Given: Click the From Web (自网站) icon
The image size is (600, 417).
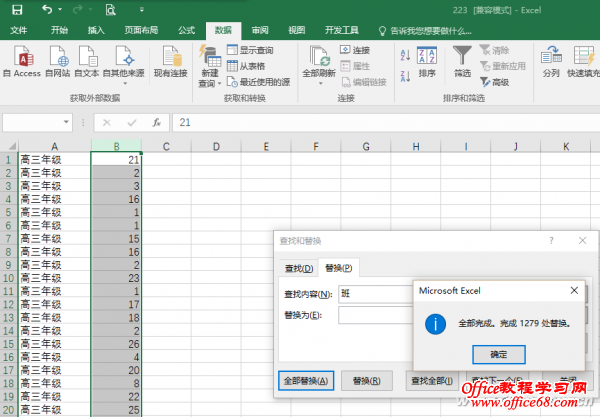Looking at the screenshot, I should [x=59, y=60].
